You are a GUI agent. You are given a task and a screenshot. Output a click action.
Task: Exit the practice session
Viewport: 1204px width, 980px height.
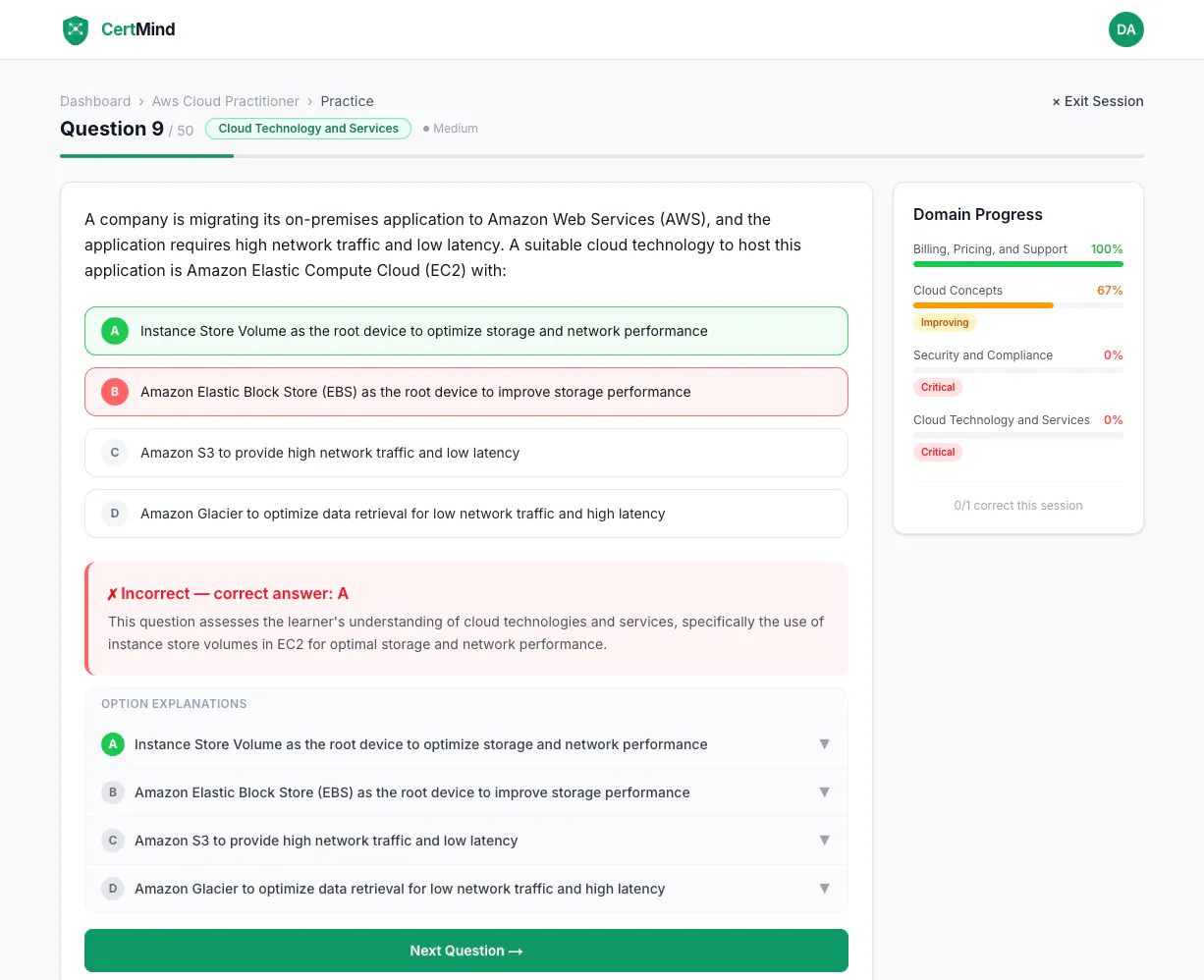[x=1098, y=101]
